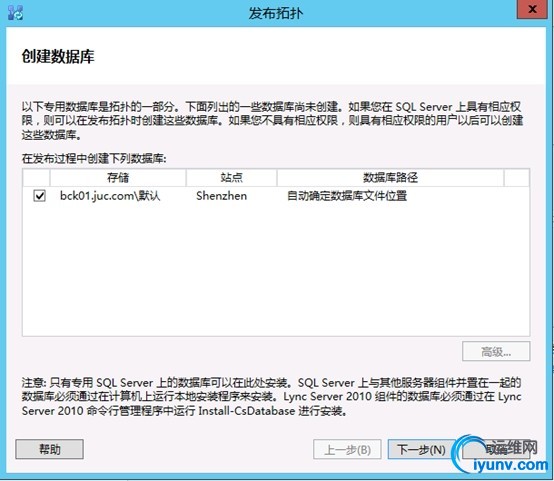Click the 站点 column header

231,177
